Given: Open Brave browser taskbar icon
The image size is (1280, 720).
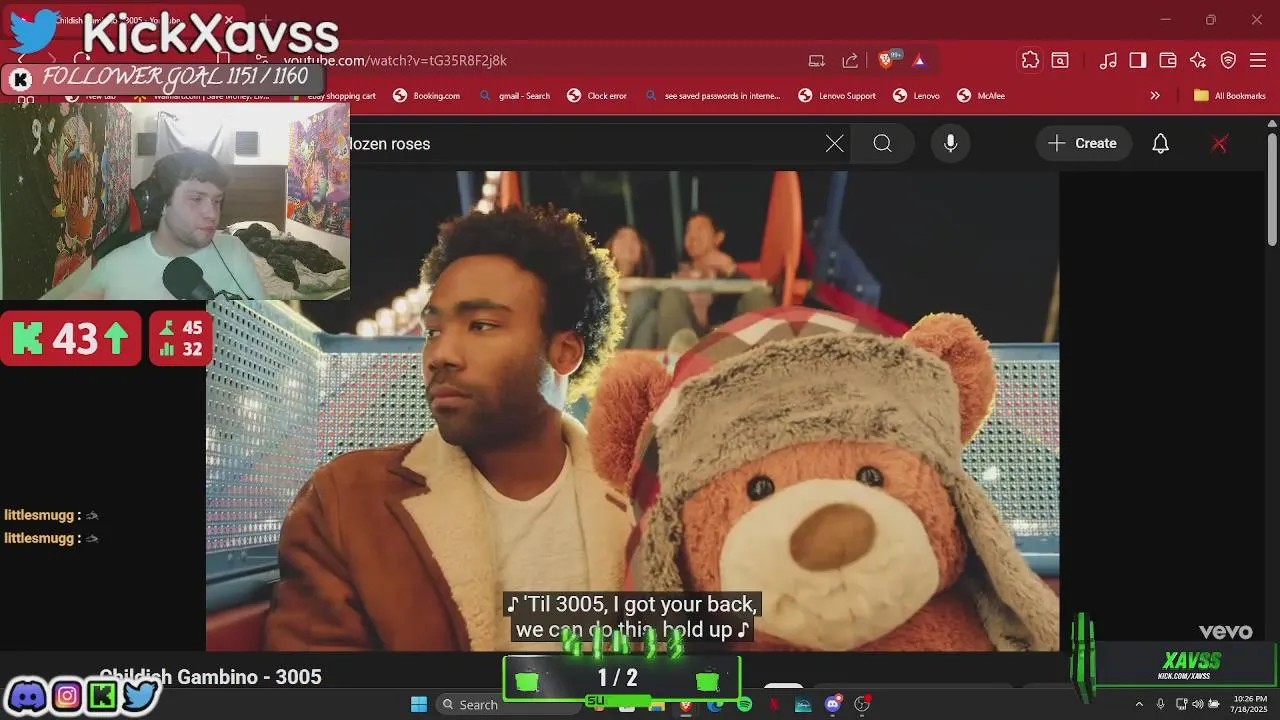Looking at the screenshot, I should tap(686, 705).
